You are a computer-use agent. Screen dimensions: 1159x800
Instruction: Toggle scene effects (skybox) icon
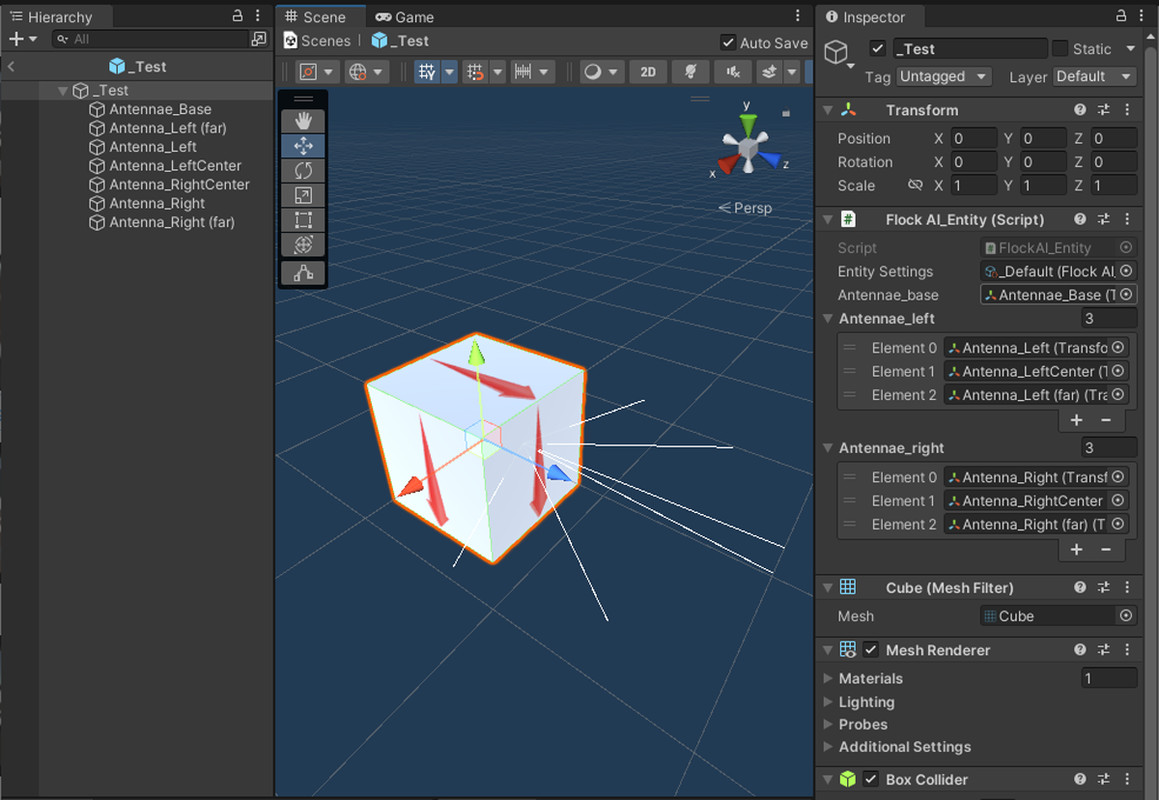tap(769, 72)
